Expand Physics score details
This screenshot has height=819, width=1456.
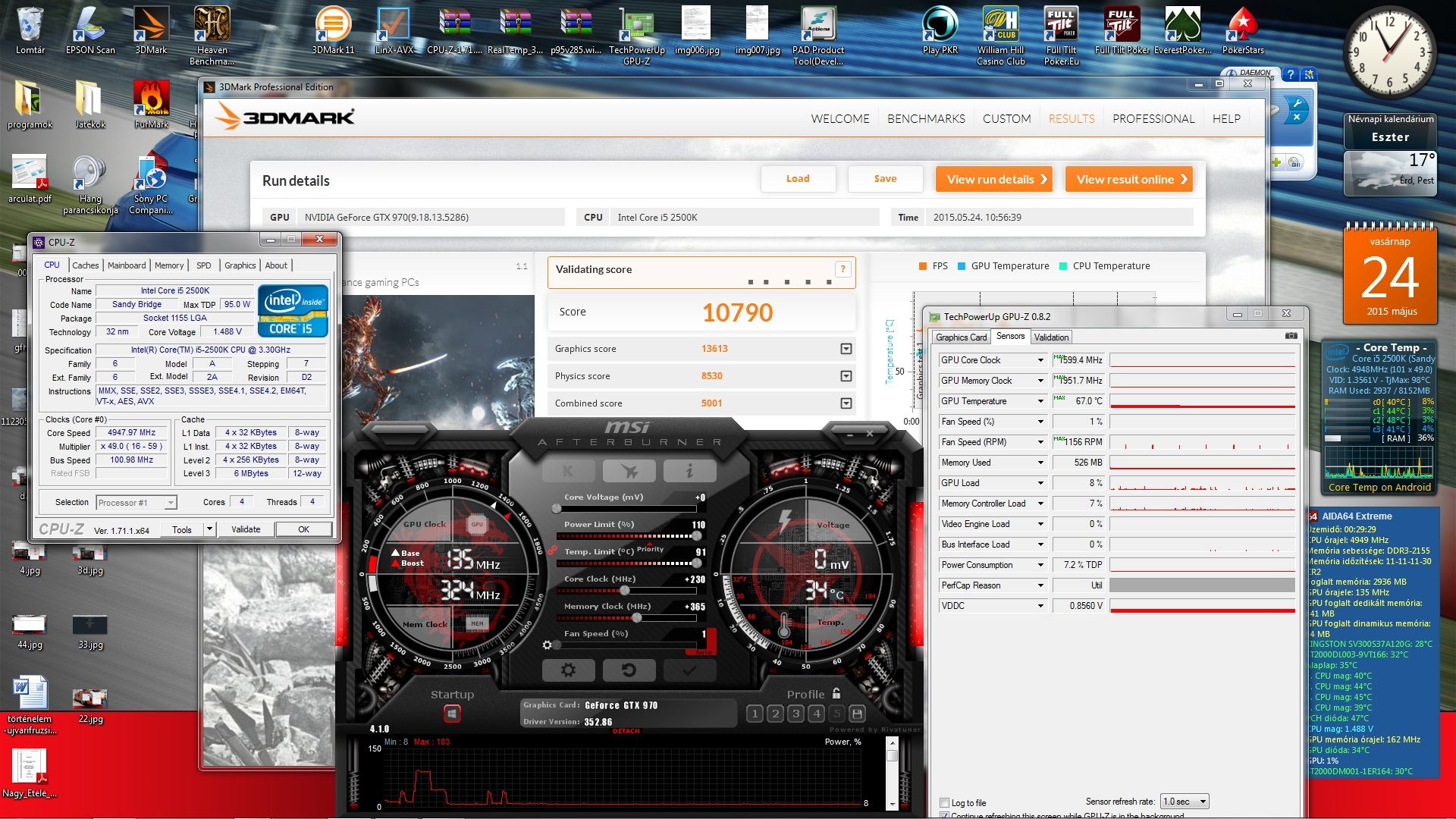(846, 376)
